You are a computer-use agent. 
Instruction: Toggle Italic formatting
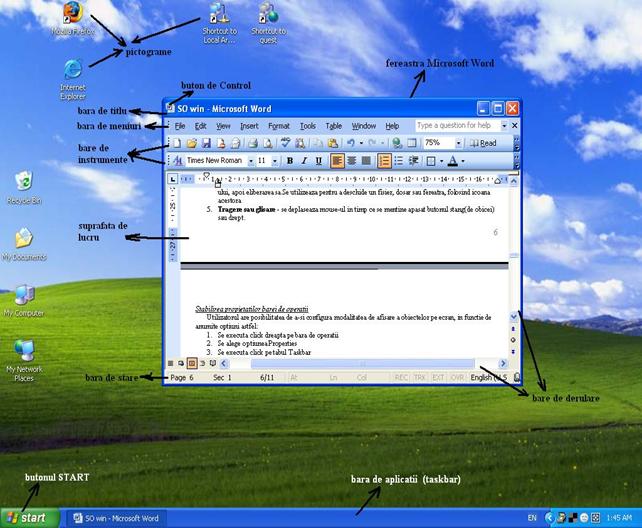click(304, 161)
